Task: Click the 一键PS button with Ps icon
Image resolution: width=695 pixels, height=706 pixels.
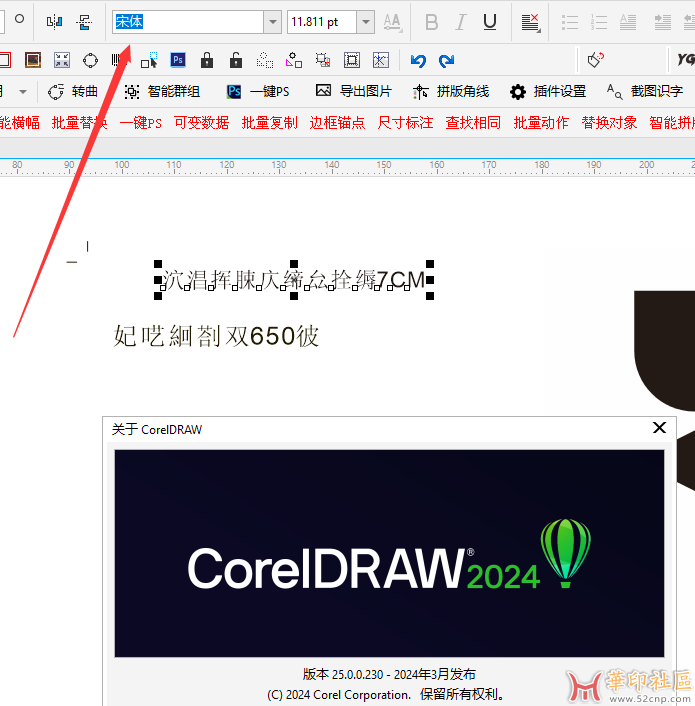Action: [258, 92]
